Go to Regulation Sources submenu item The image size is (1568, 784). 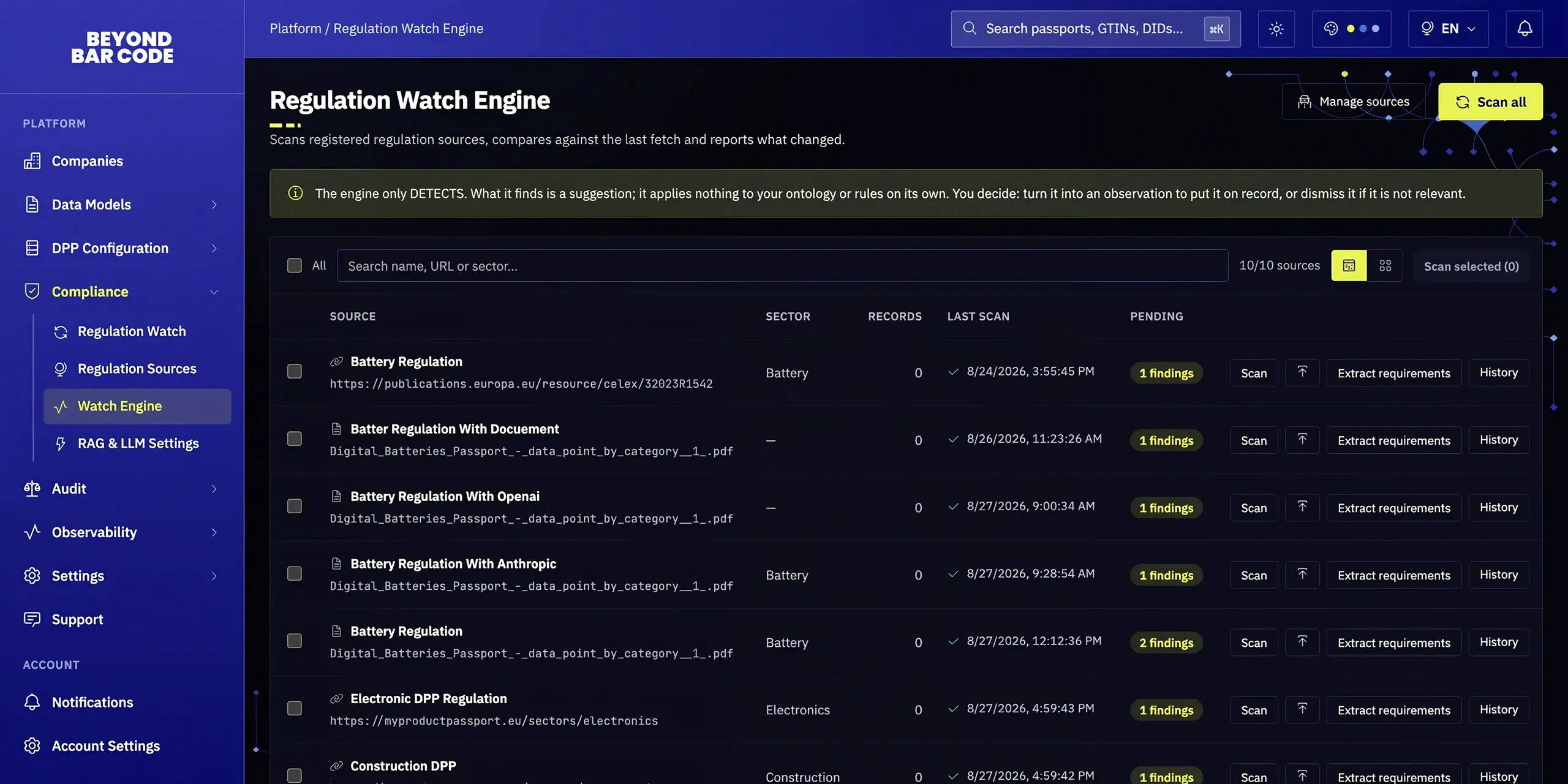tap(137, 369)
